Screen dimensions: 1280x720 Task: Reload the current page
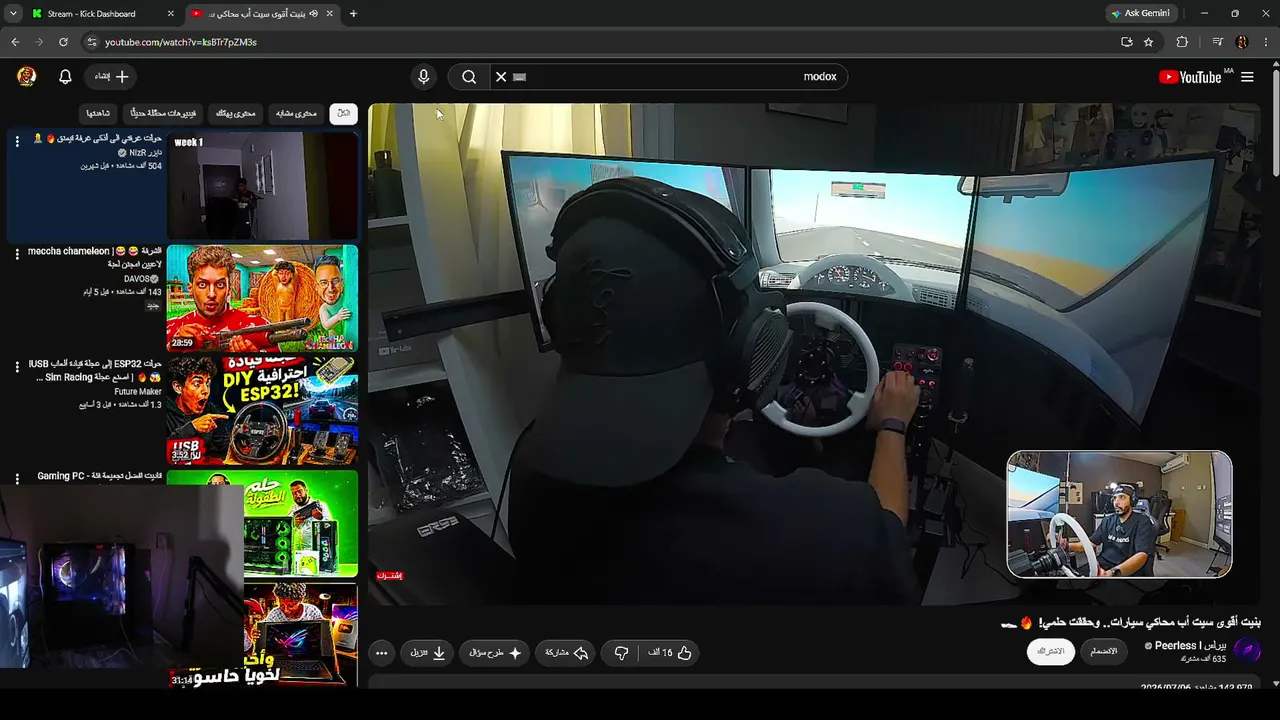click(63, 42)
